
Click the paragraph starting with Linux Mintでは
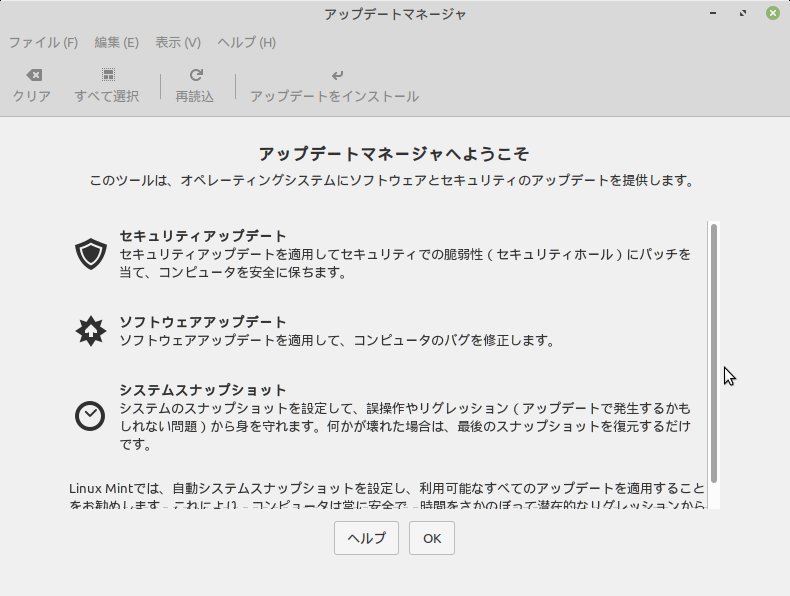pos(387,497)
